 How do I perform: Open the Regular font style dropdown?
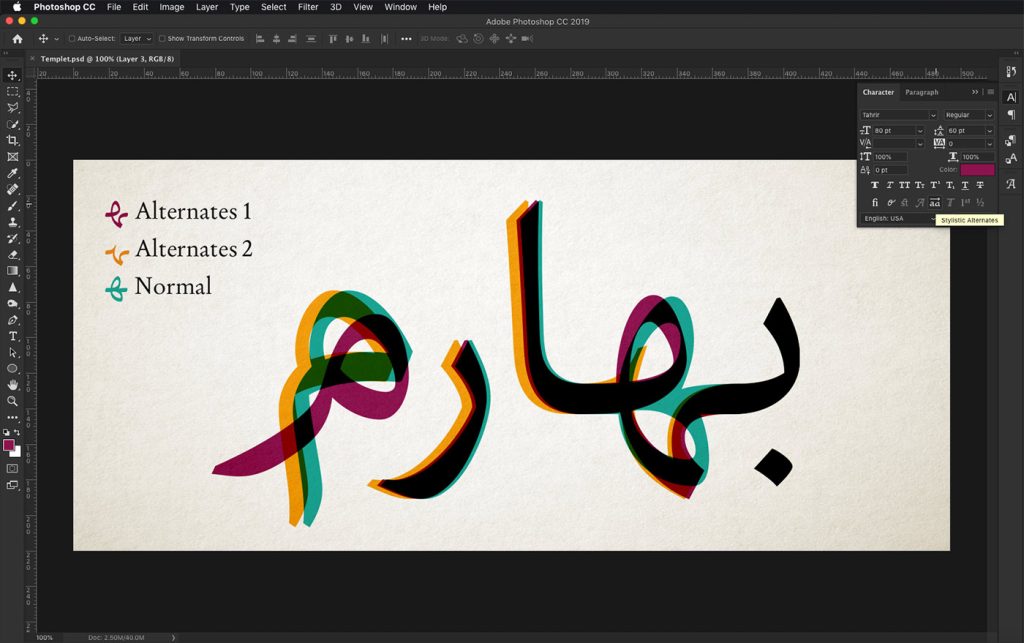[968, 115]
